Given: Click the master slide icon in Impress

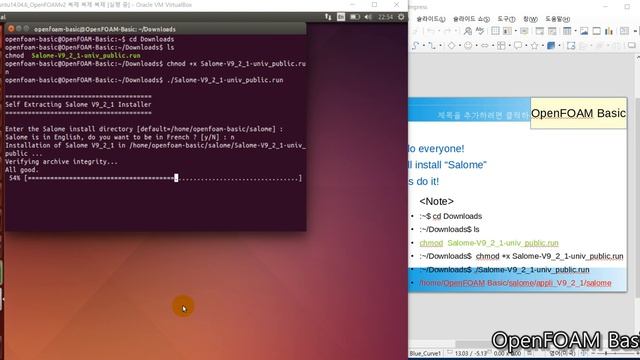Looking at the screenshot, I should click(524, 31).
